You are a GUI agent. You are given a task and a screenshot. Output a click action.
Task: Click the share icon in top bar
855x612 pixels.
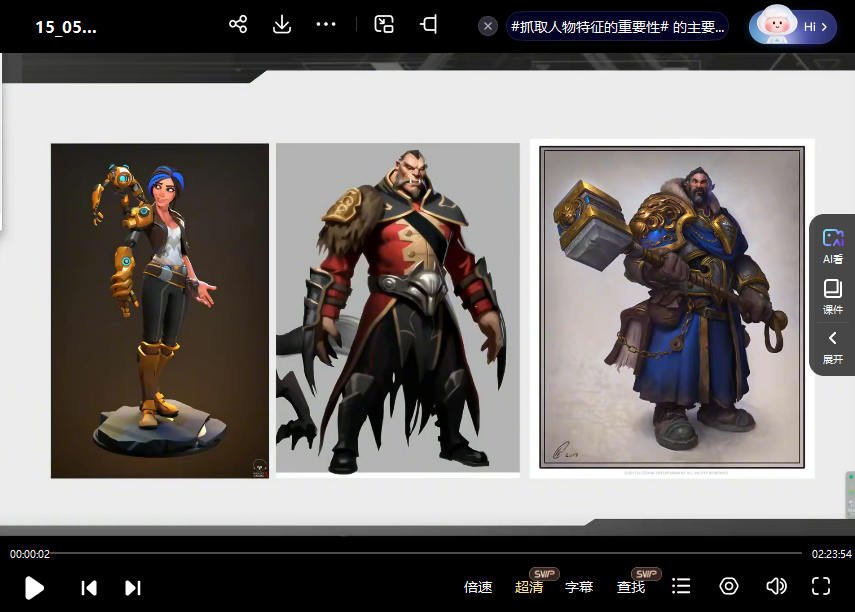[x=238, y=25]
